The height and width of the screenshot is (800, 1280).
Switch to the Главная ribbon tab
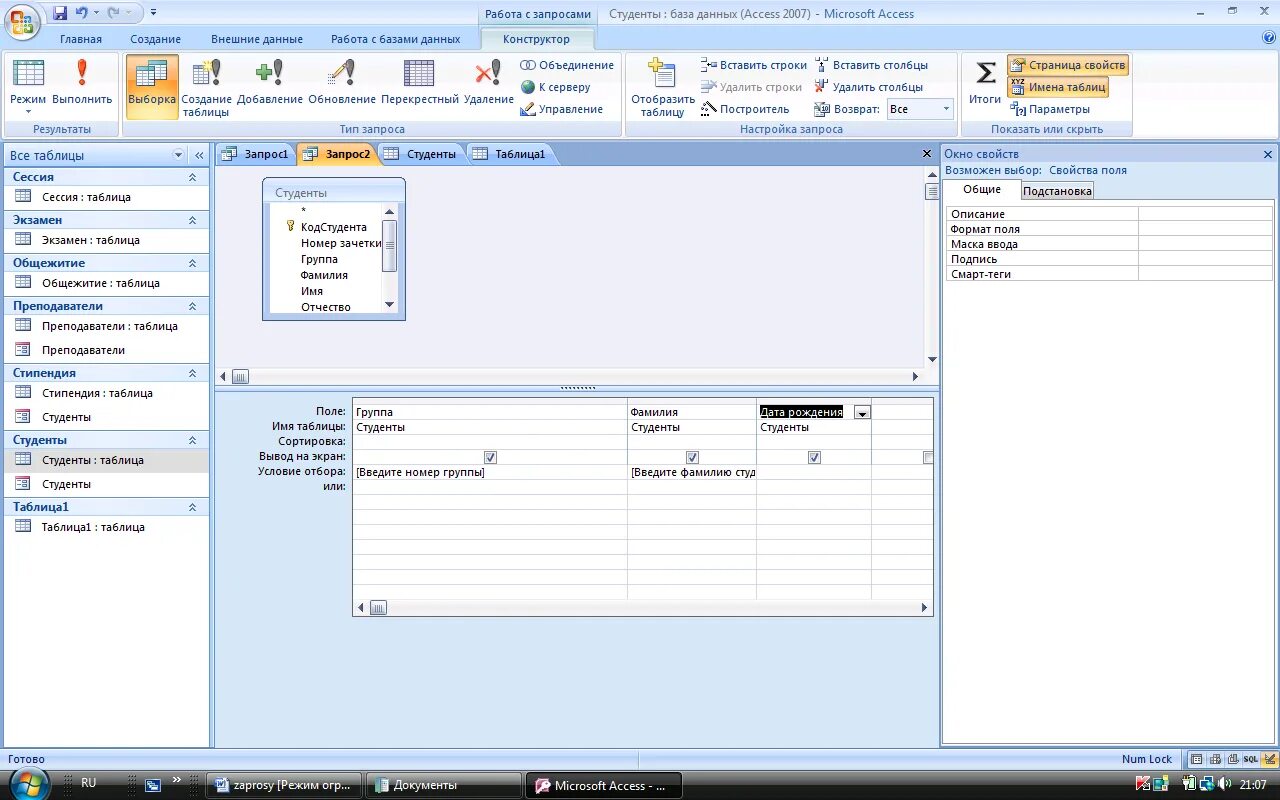click(x=81, y=39)
